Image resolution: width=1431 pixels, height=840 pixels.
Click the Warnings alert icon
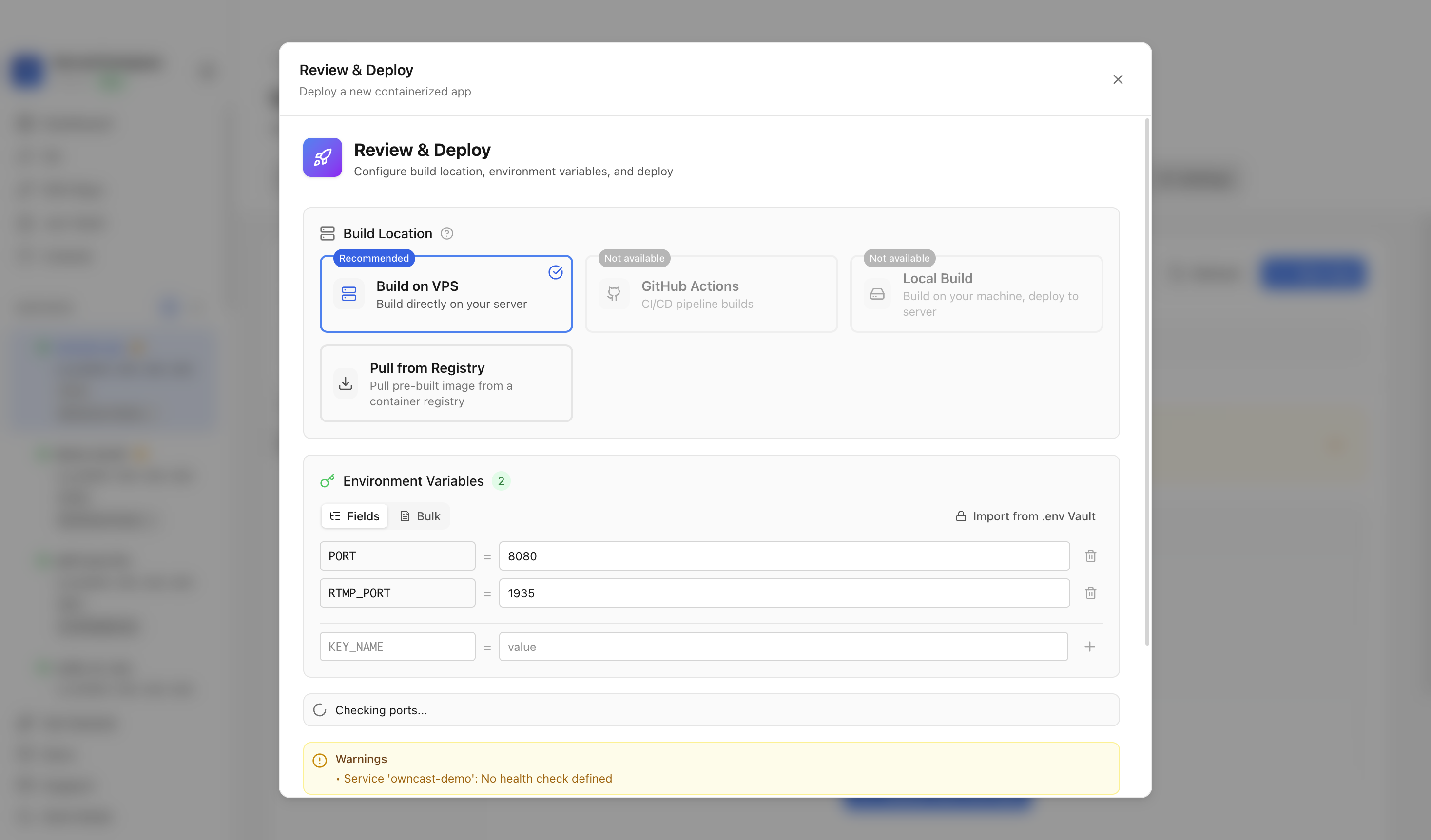[x=320, y=760]
